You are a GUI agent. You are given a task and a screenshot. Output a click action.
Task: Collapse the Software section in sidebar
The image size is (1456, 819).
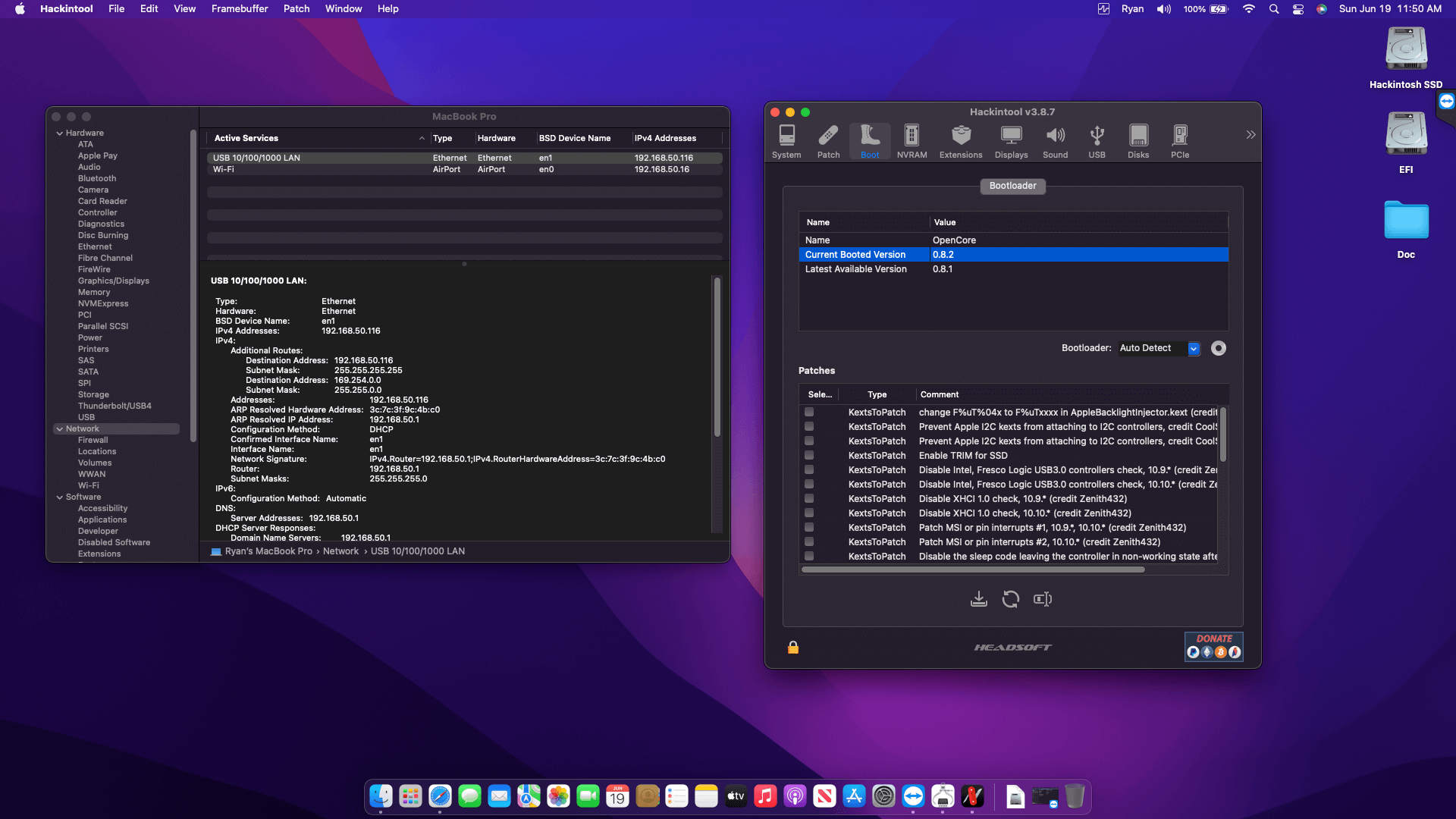coord(59,497)
